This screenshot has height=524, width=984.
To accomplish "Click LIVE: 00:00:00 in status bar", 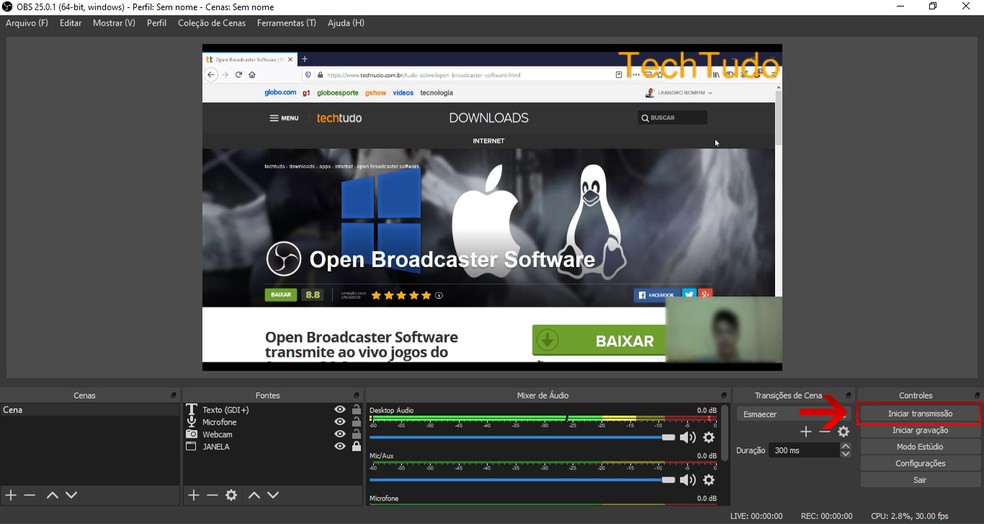I will point(756,516).
